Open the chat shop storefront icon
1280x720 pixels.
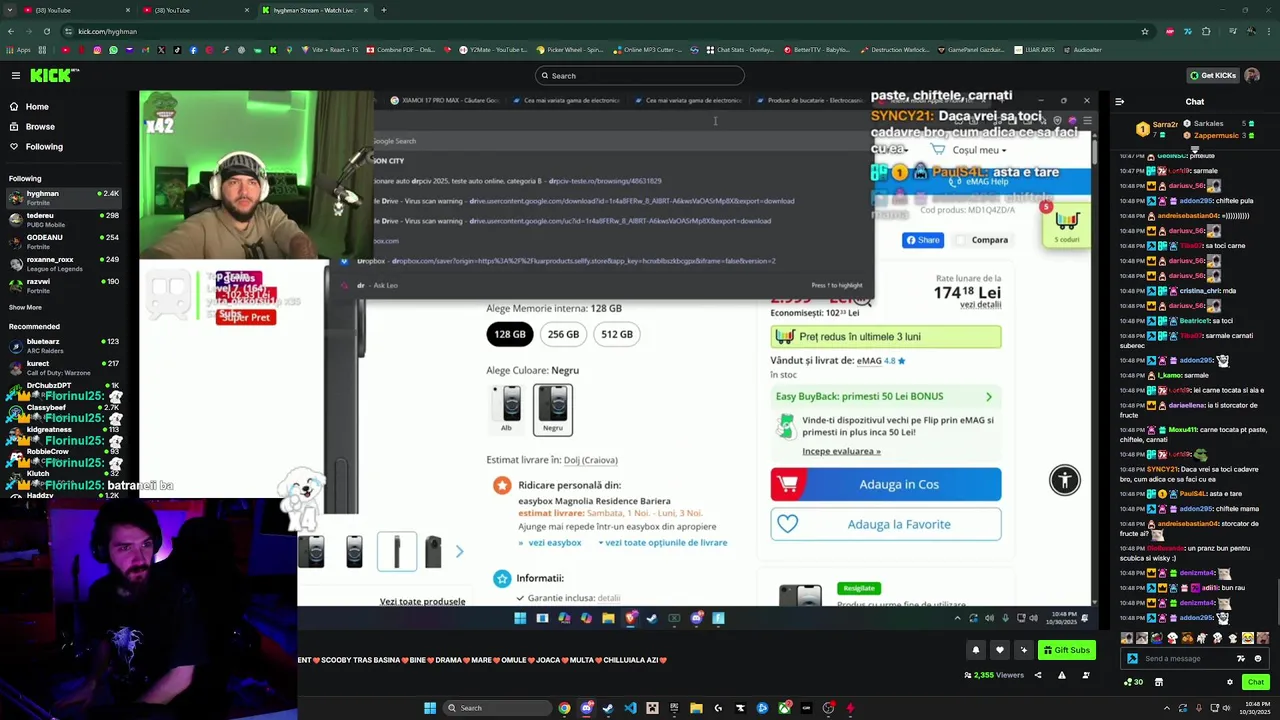pyautogui.click(x=1158, y=682)
